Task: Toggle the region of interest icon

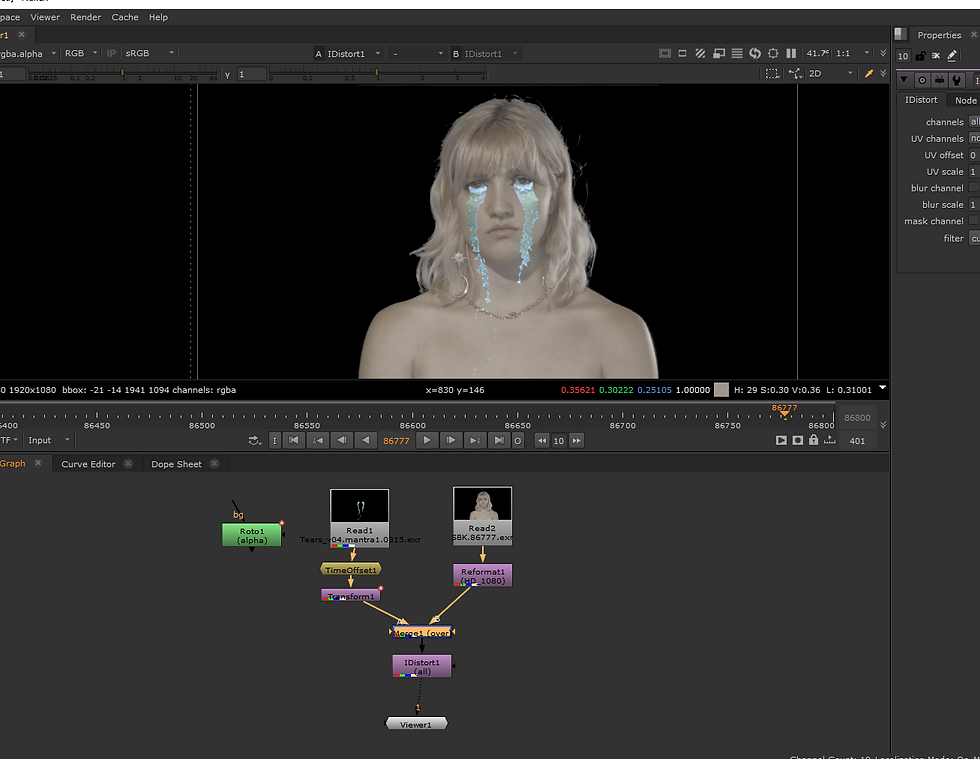Action: click(x=772, y=74)
